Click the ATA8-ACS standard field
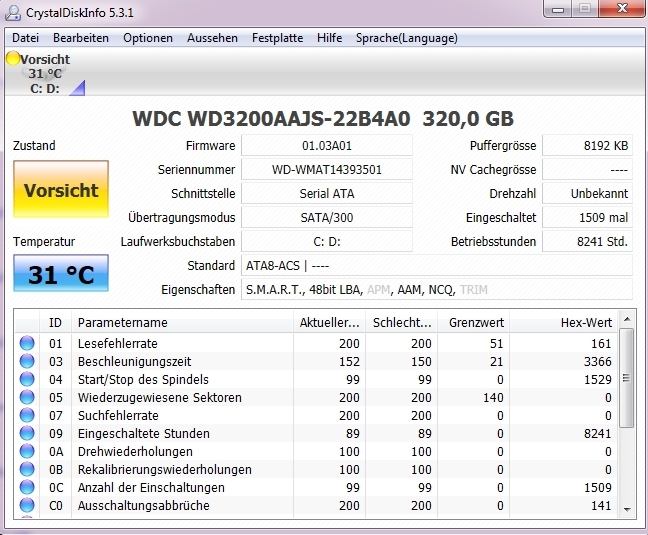Image resolution: width=648 pixels, height=535 pixels. click(437, 265)
